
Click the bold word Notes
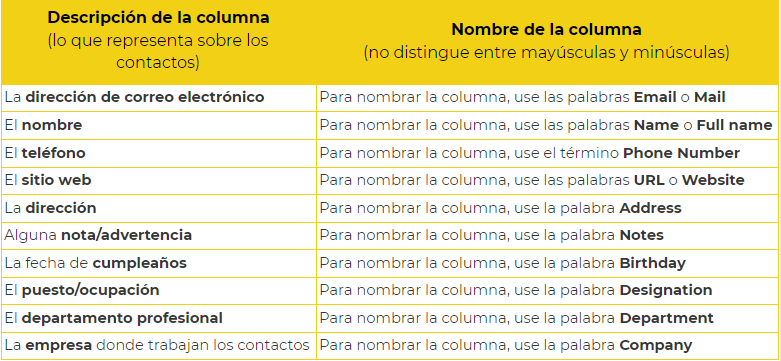click(x=642, y=235)
